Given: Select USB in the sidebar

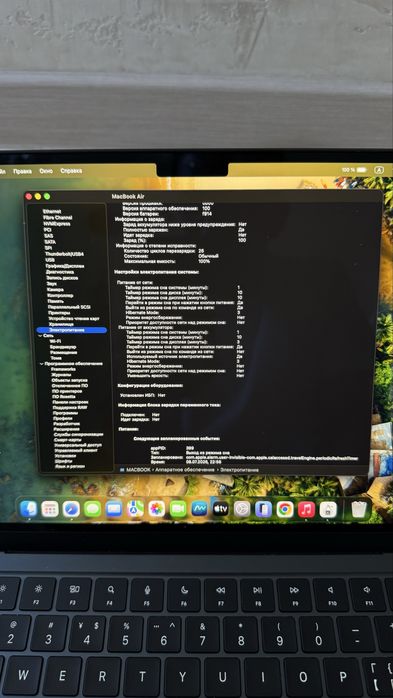Looking at the screenshot, I should click(50, 260).
